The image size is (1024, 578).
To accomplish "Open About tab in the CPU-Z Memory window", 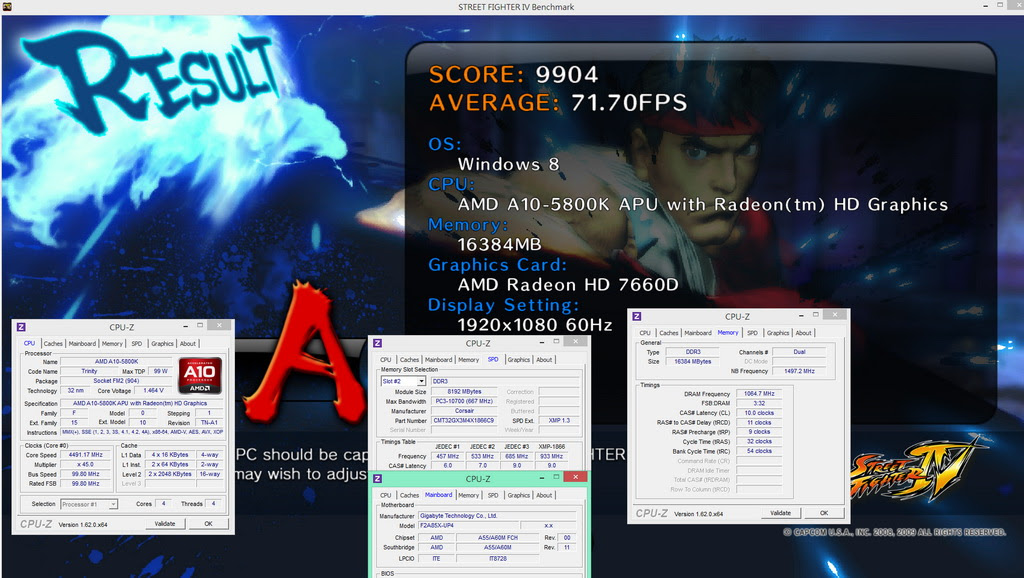I will point(803,333).
